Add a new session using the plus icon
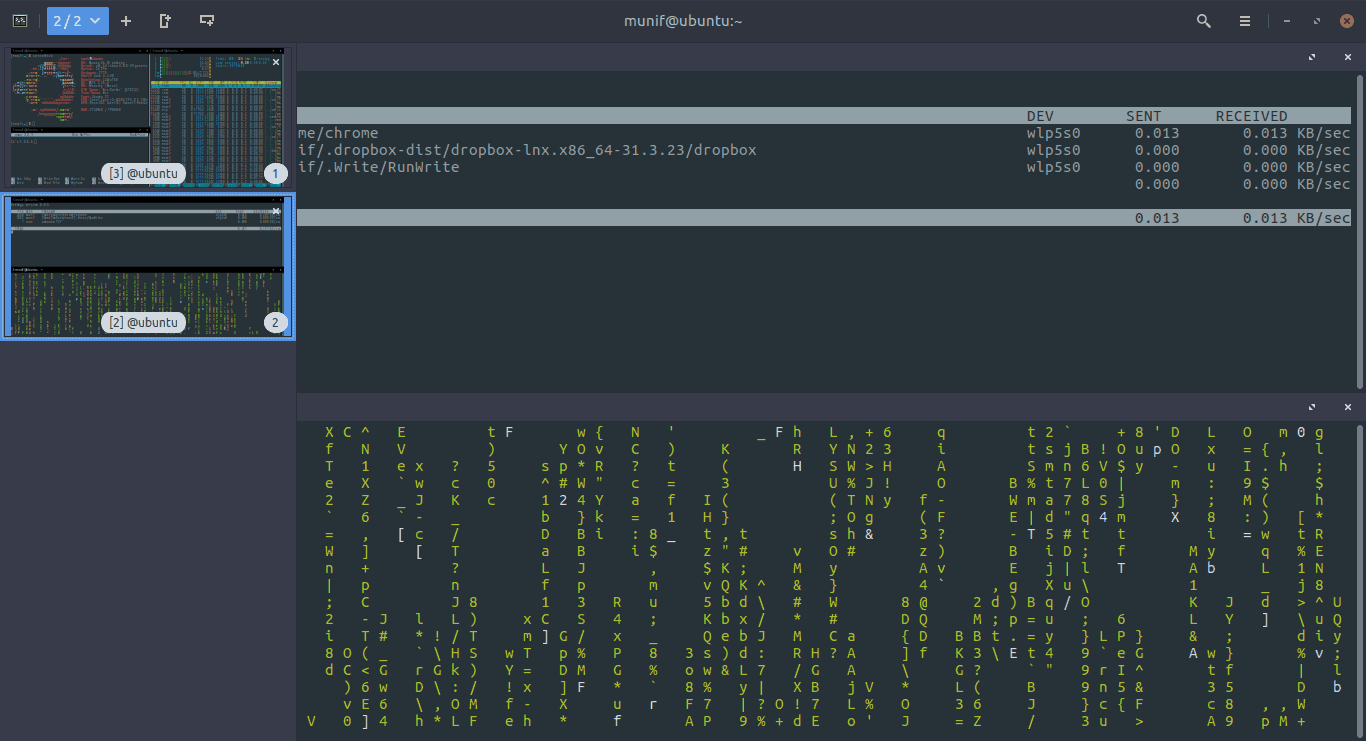The image size is (1366, 741). click(125, 20)
